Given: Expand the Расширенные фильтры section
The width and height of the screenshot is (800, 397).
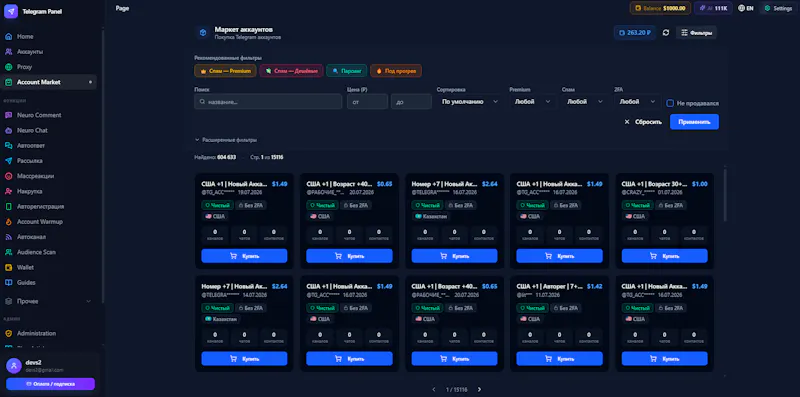Looking at the screenshot, I should [226, 140].
